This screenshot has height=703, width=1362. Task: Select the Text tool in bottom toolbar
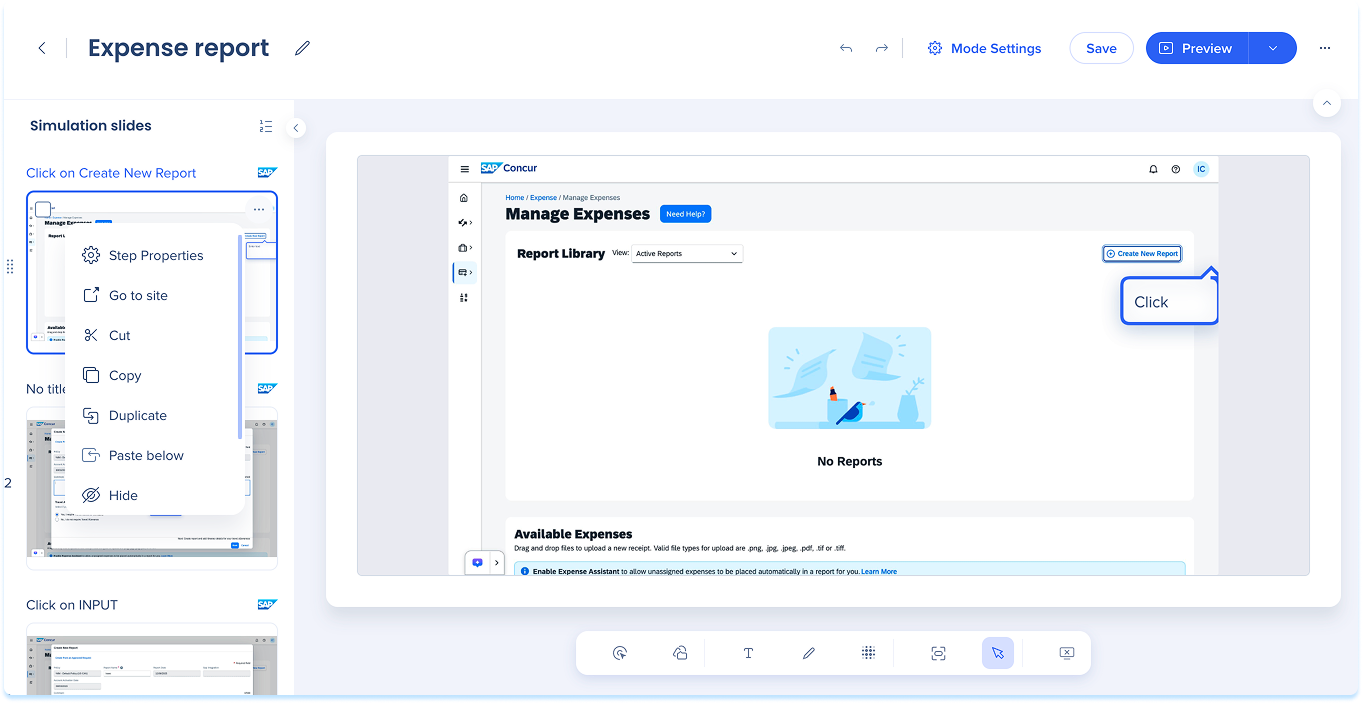point(748,653)
